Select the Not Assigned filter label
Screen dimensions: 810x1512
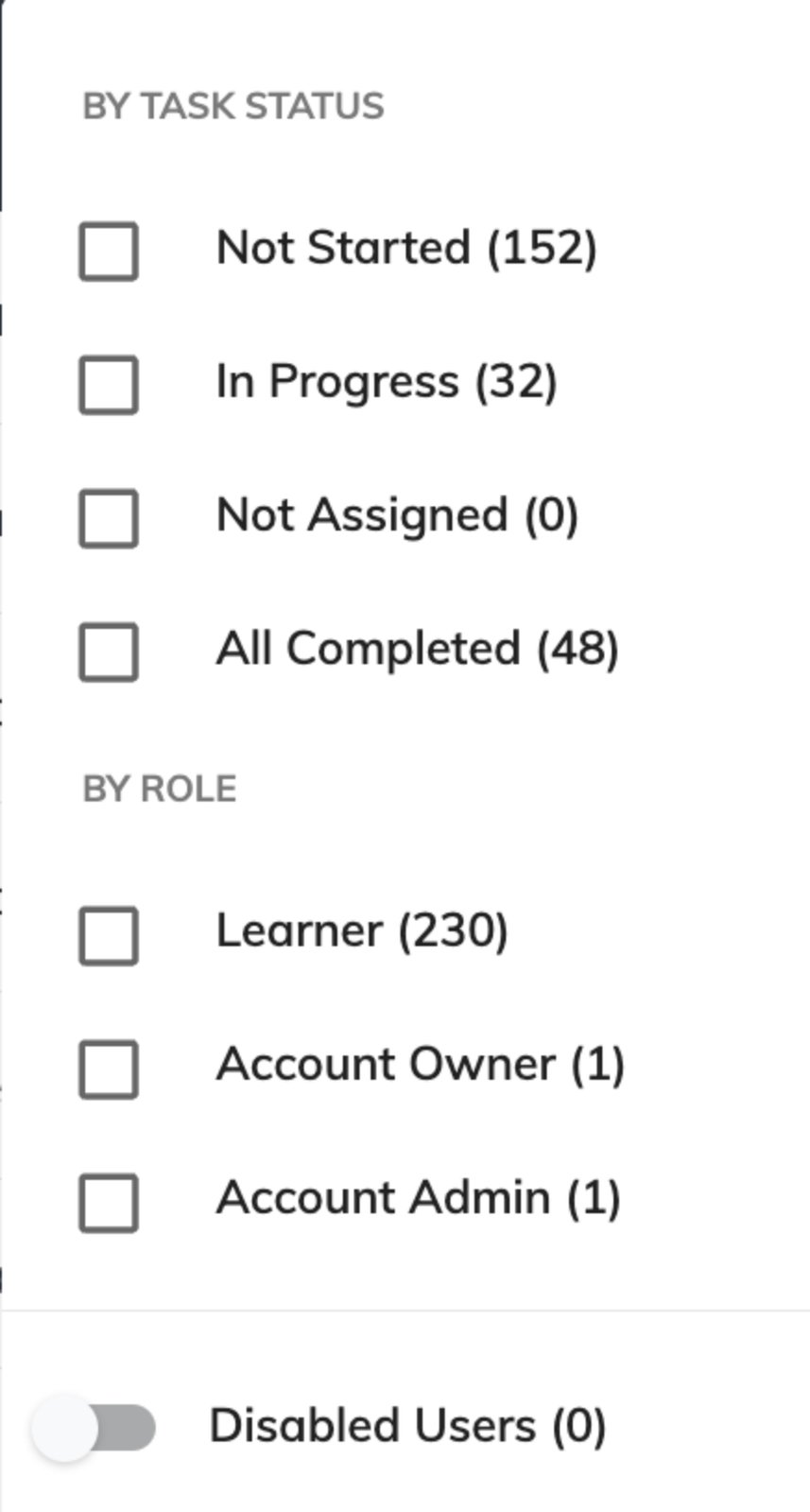[x=397, y=515]
